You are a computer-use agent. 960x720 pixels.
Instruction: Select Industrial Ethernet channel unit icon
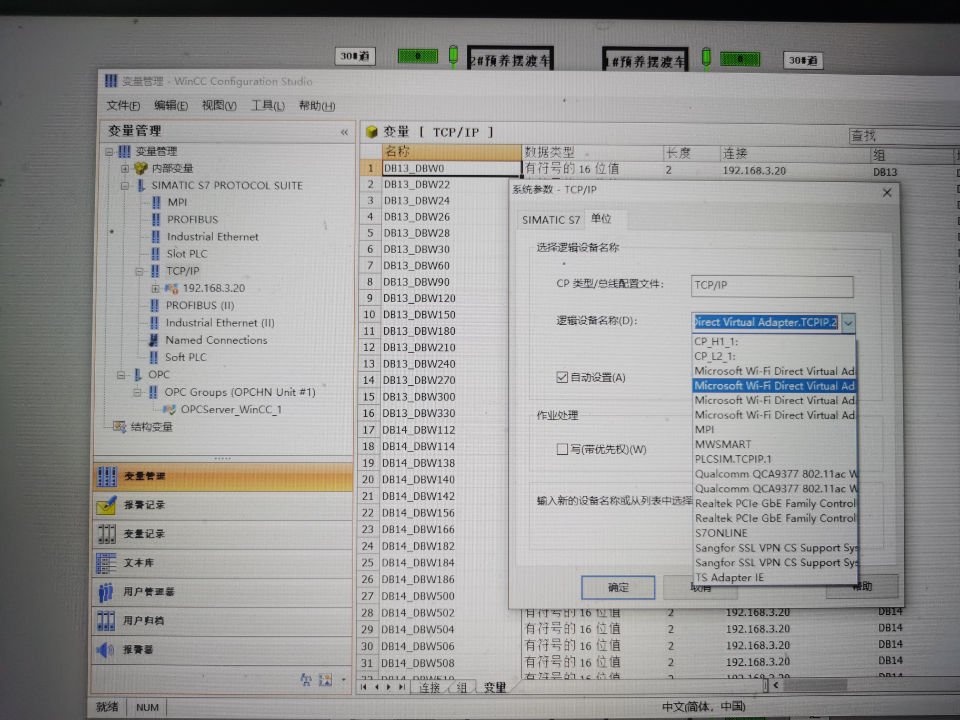tap(156, 236)
